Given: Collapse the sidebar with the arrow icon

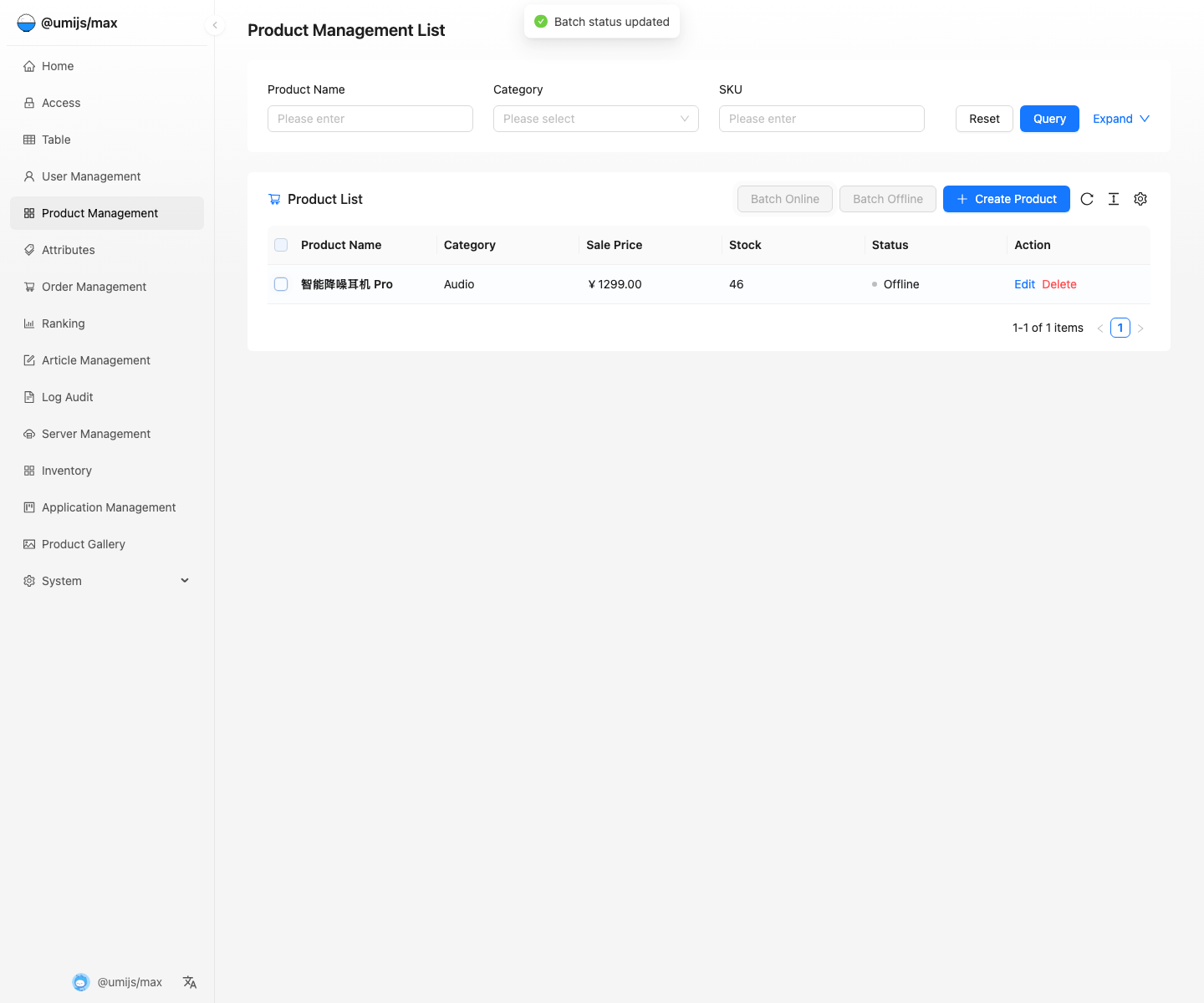Looking at the screenshot, I should (x=215, y=25).
